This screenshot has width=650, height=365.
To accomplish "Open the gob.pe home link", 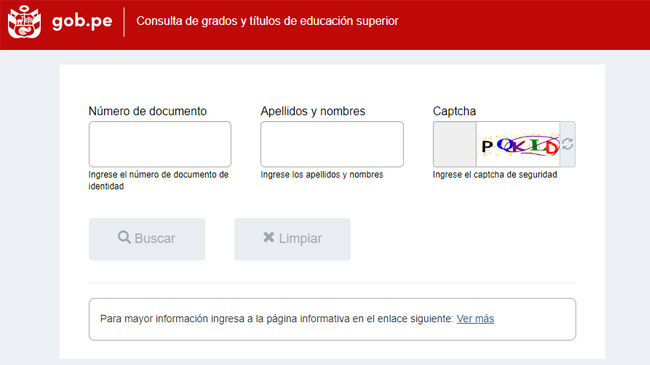I will (82, 21).
